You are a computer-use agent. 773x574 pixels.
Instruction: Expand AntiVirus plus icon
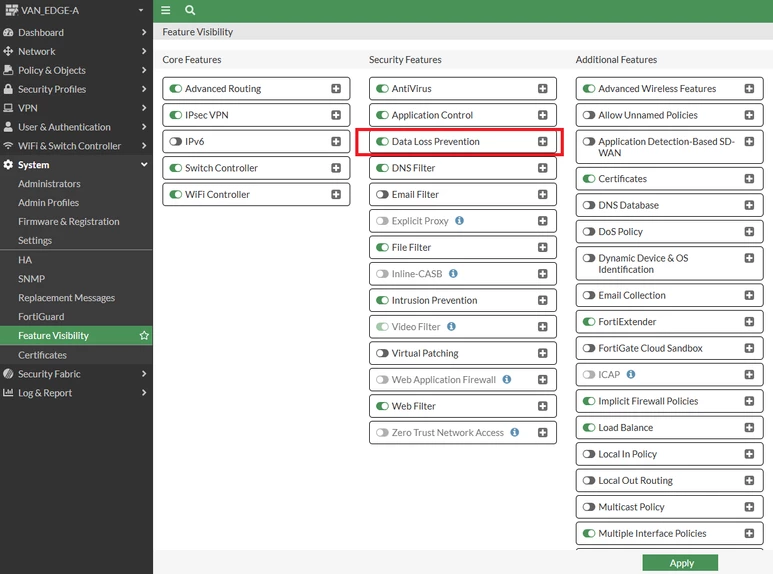click(543, 88)
